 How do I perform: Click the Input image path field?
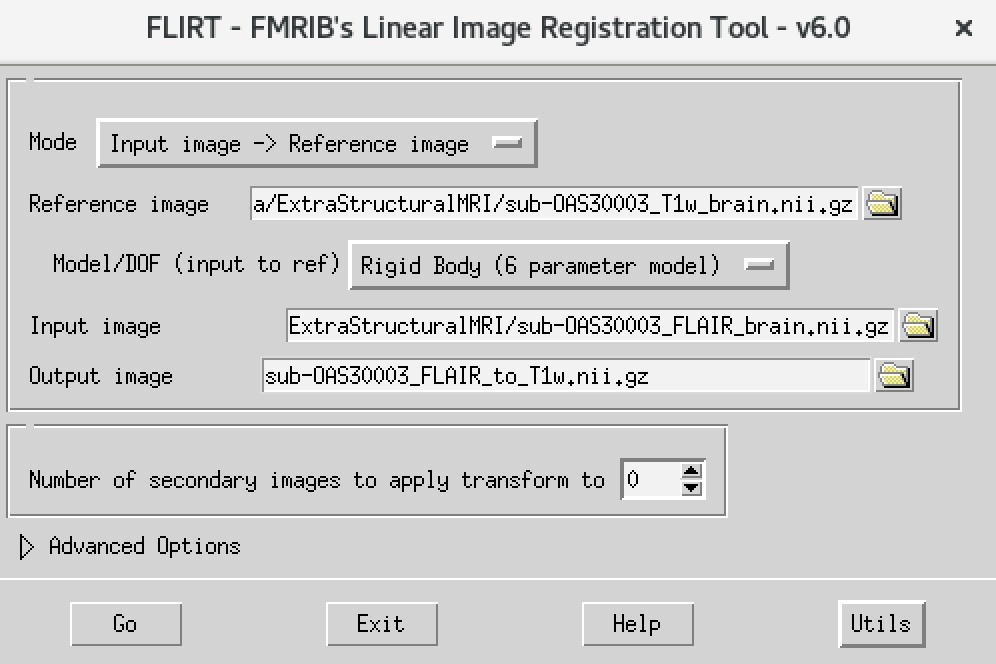pyautogui.click(x=590, y=326)
